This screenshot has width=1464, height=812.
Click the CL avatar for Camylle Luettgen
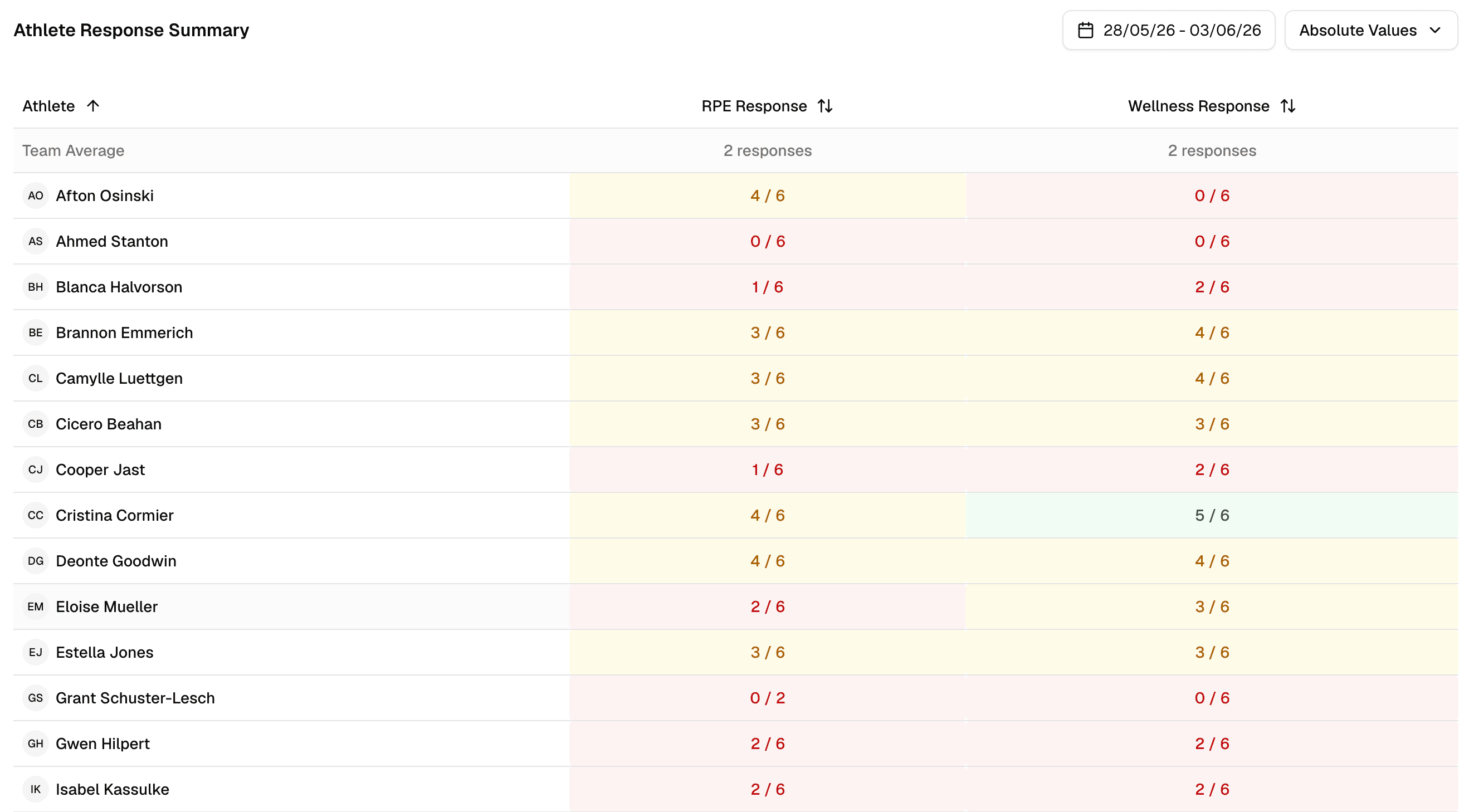tap(36, 379)
